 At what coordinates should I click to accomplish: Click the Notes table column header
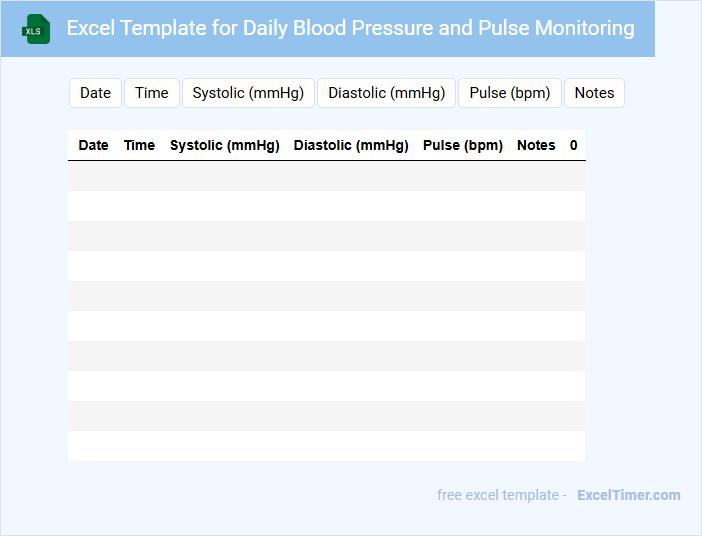pos(536,145)
